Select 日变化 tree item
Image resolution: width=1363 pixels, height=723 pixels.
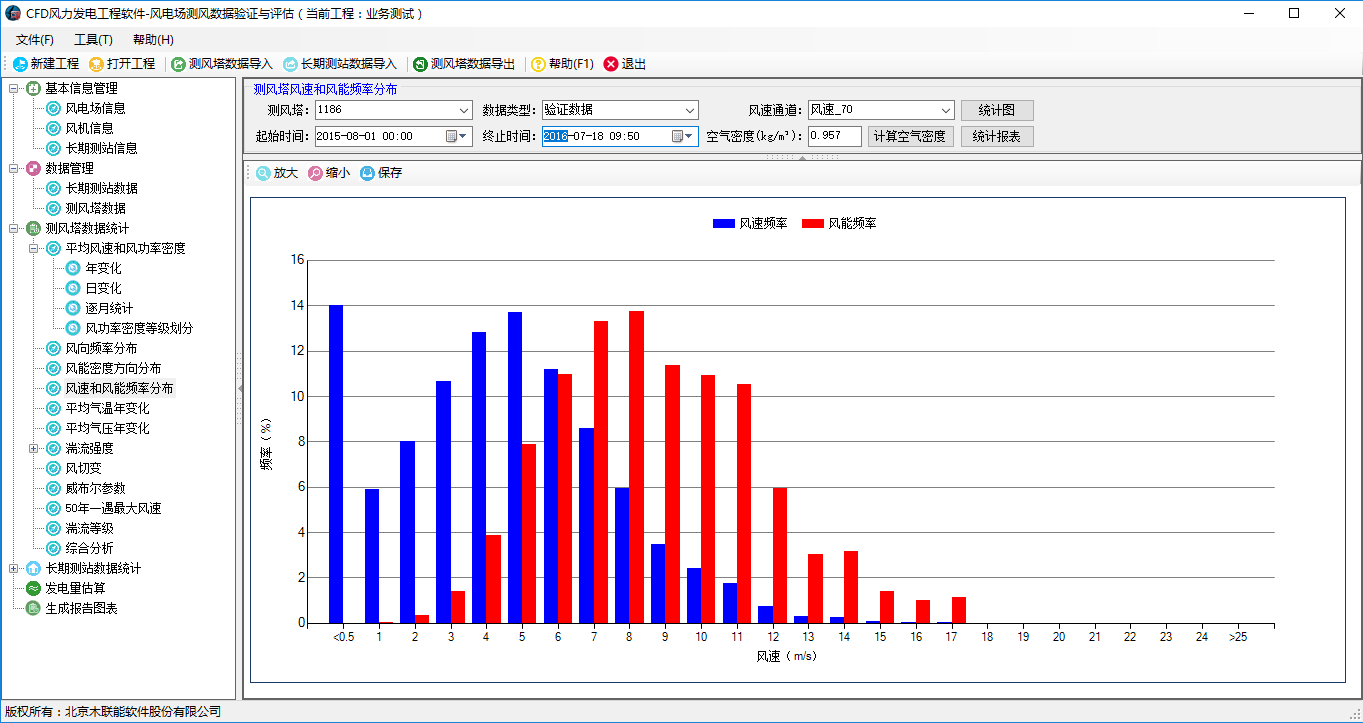click(x=103, y=288)
